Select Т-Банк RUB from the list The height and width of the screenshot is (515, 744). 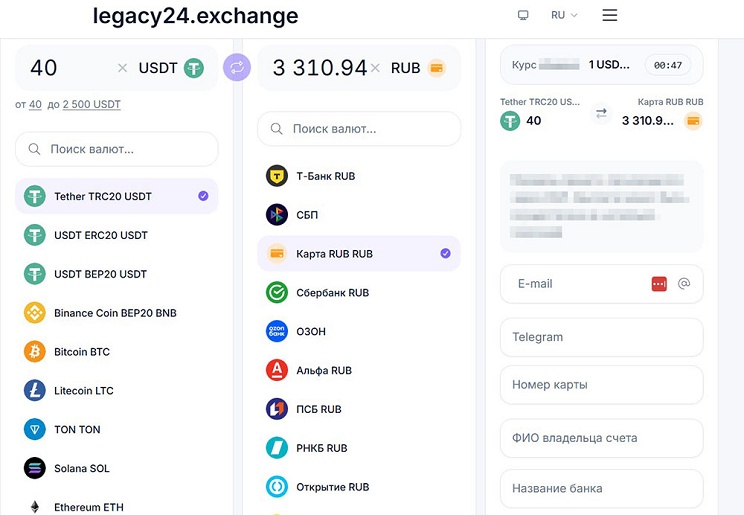(359, 176)
